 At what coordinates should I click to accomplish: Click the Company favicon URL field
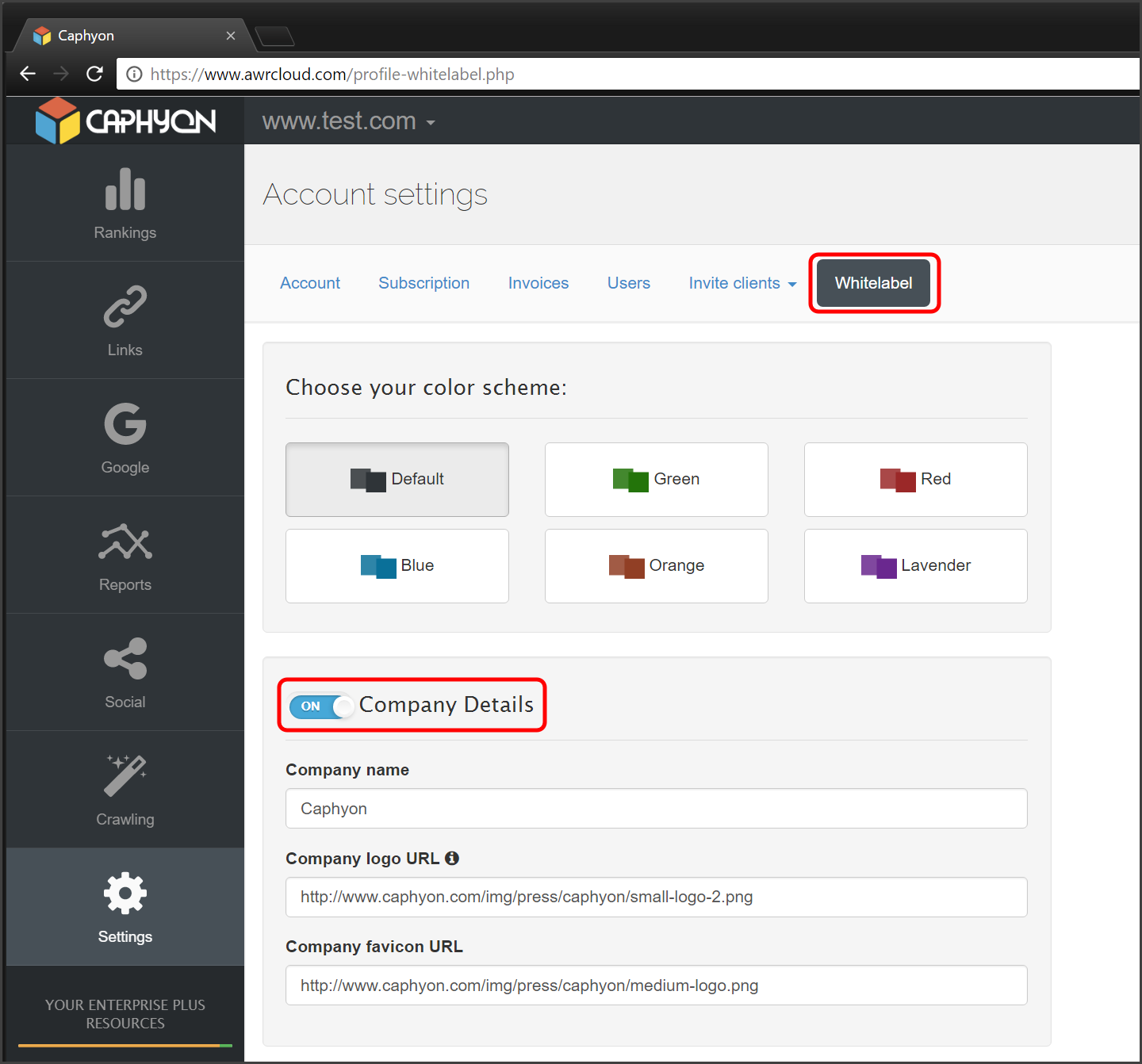[657, 986]
